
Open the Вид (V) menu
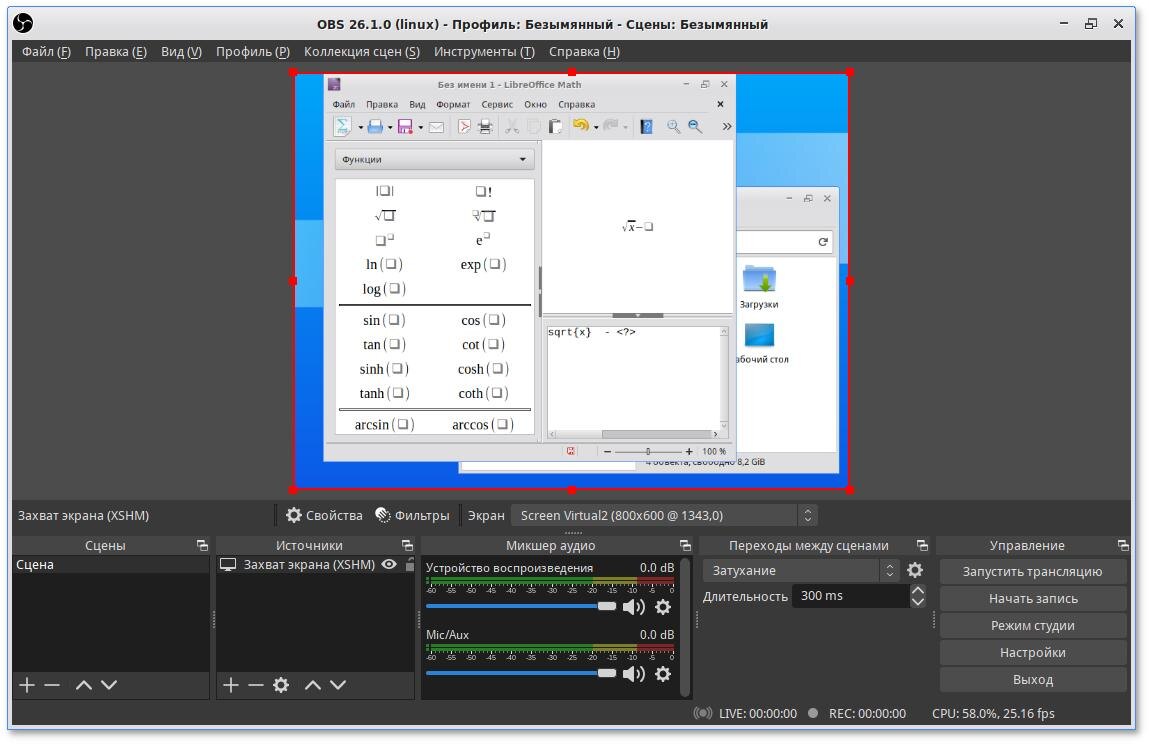(x=181, y=51)
